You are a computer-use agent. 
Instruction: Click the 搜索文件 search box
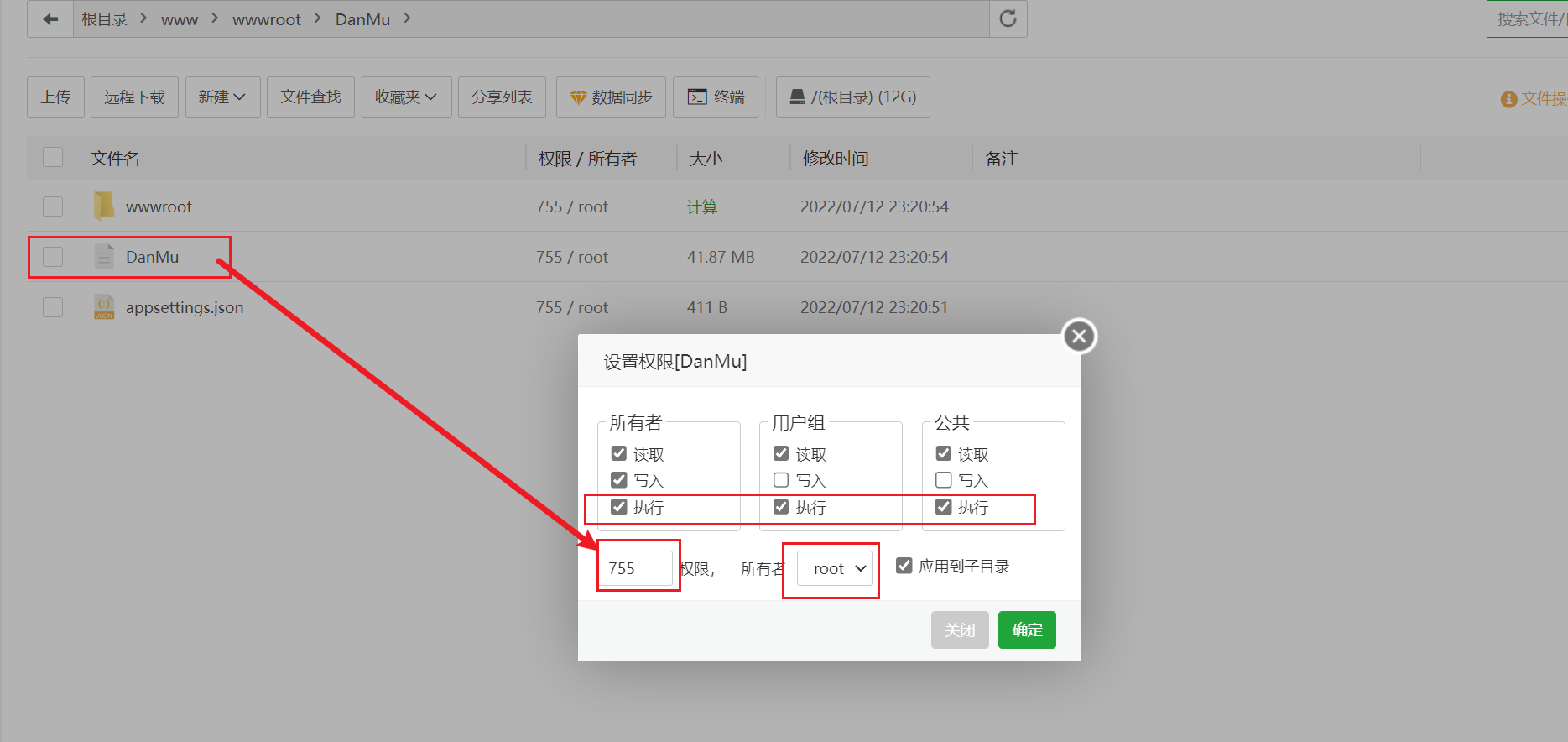(1527, 18)
